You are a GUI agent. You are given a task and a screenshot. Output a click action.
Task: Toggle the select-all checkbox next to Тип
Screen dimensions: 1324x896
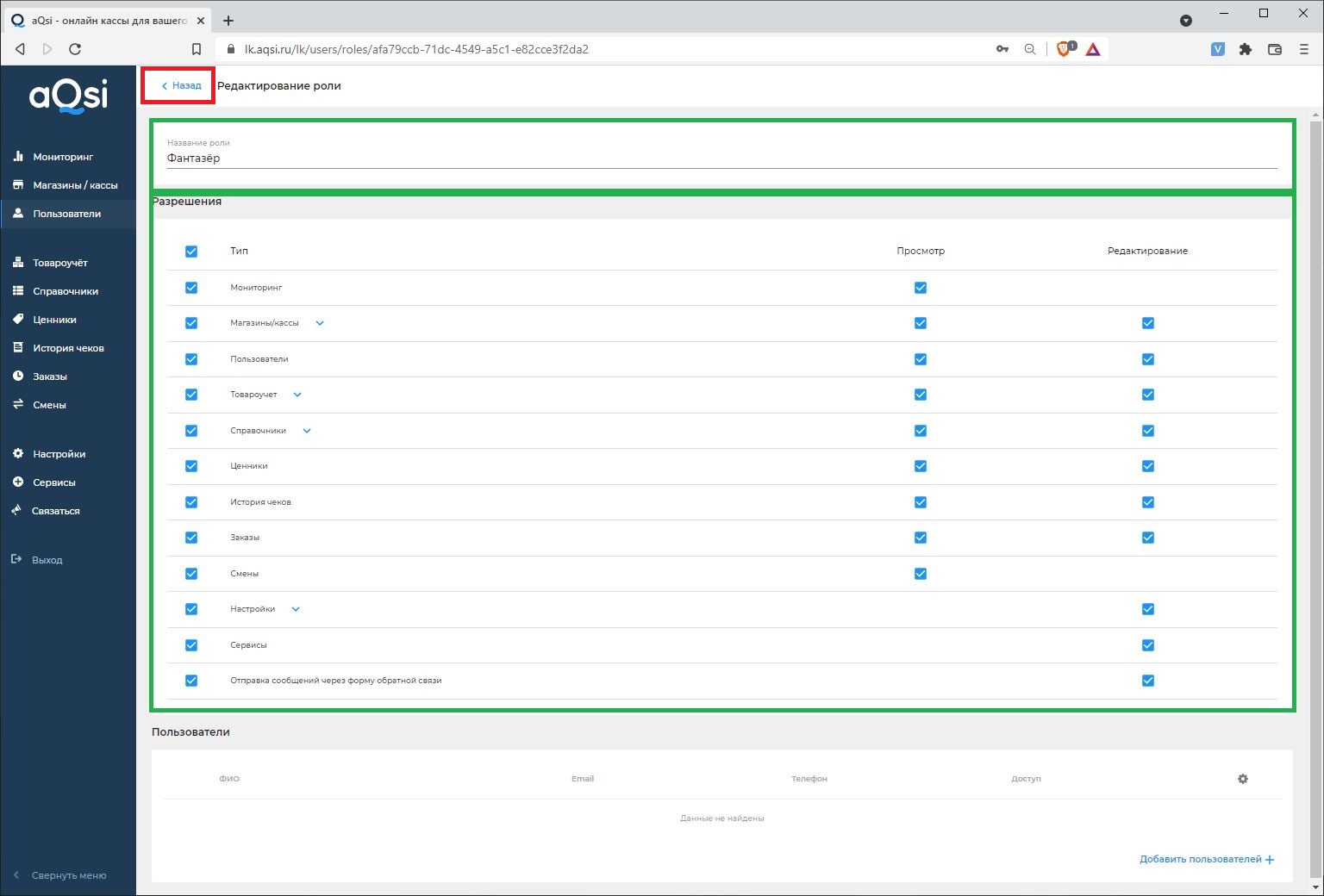click(191, 252)
